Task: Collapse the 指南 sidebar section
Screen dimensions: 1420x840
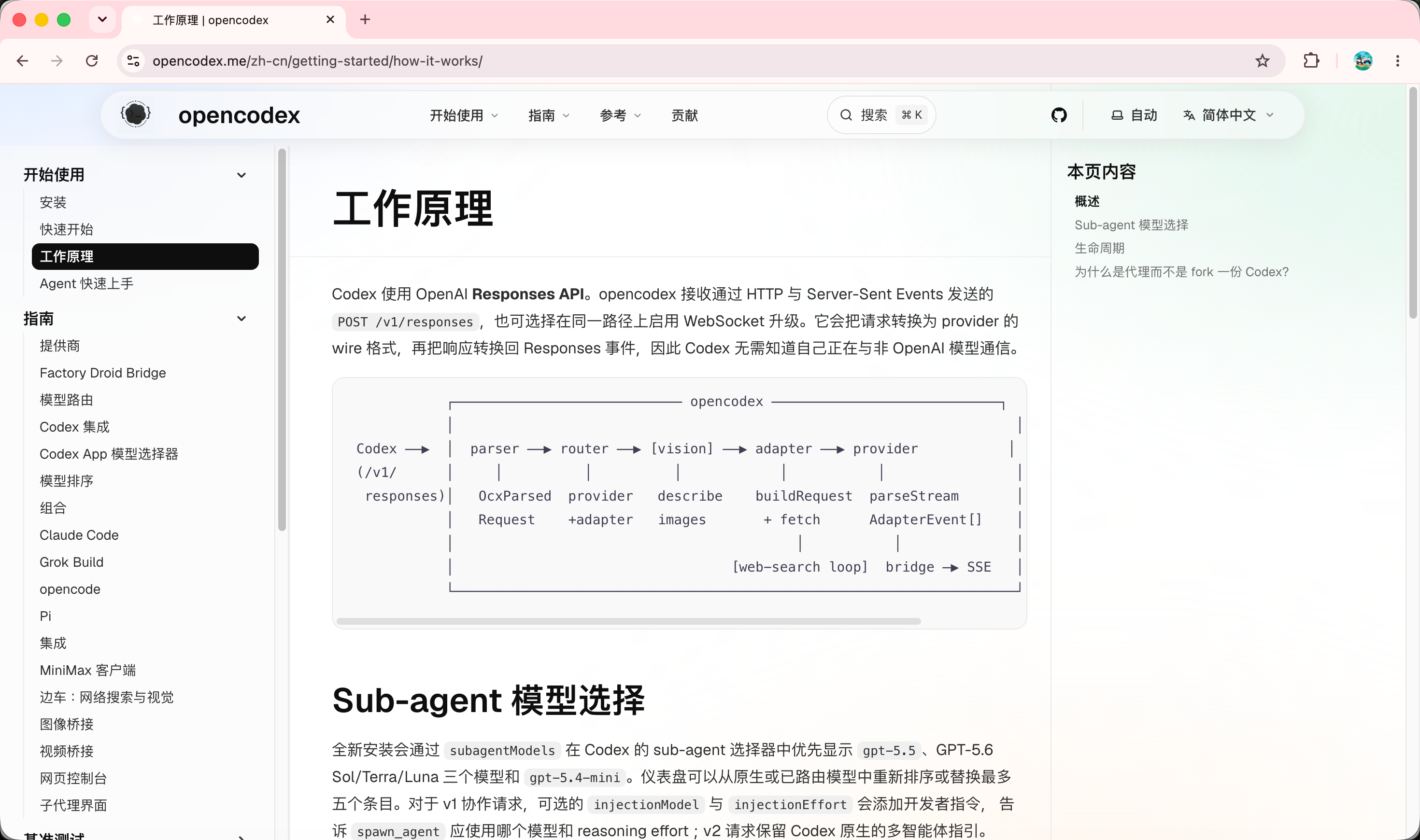Action: click(x=242, y=319)
